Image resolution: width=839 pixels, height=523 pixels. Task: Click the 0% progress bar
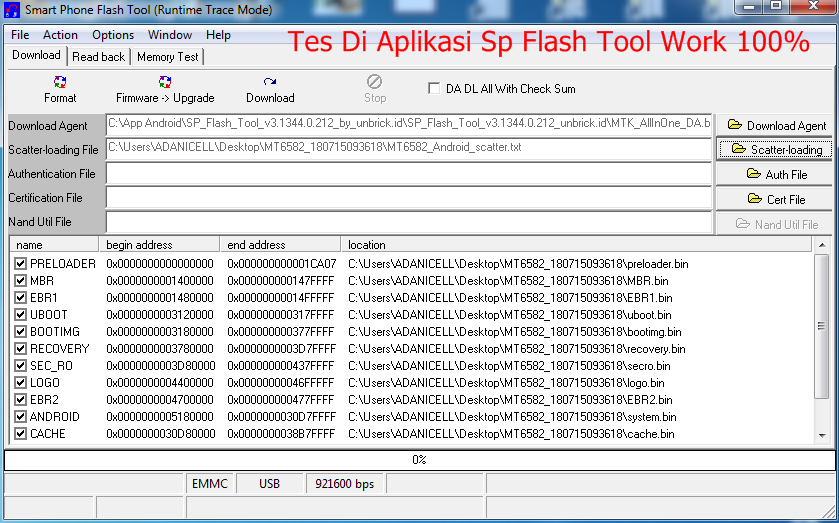coord(420,460)
